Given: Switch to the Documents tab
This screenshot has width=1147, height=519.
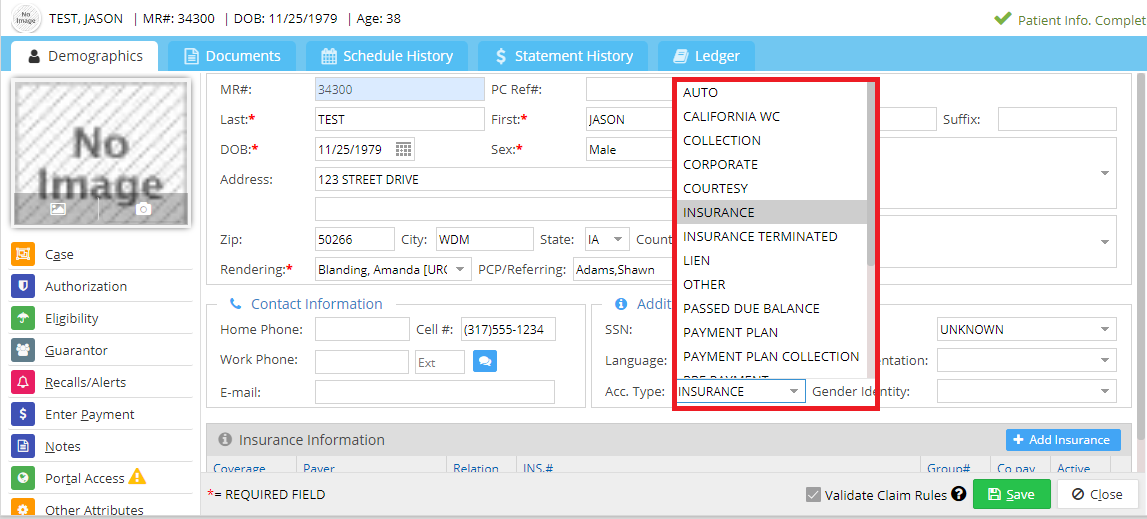Looking at the screenshot, I should [x=232, y=56].
